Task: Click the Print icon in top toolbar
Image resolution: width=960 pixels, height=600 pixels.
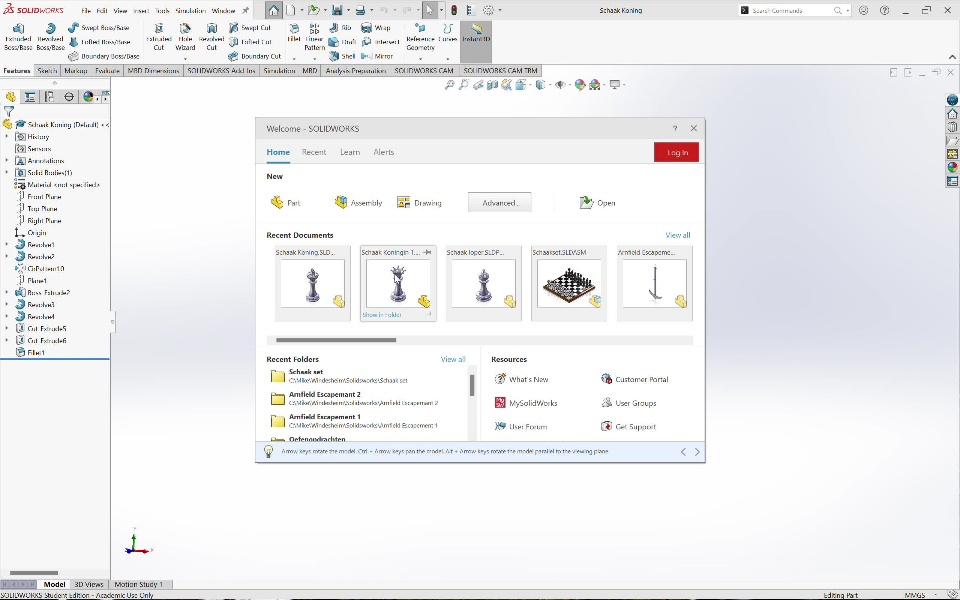Action: coord(361,10)
